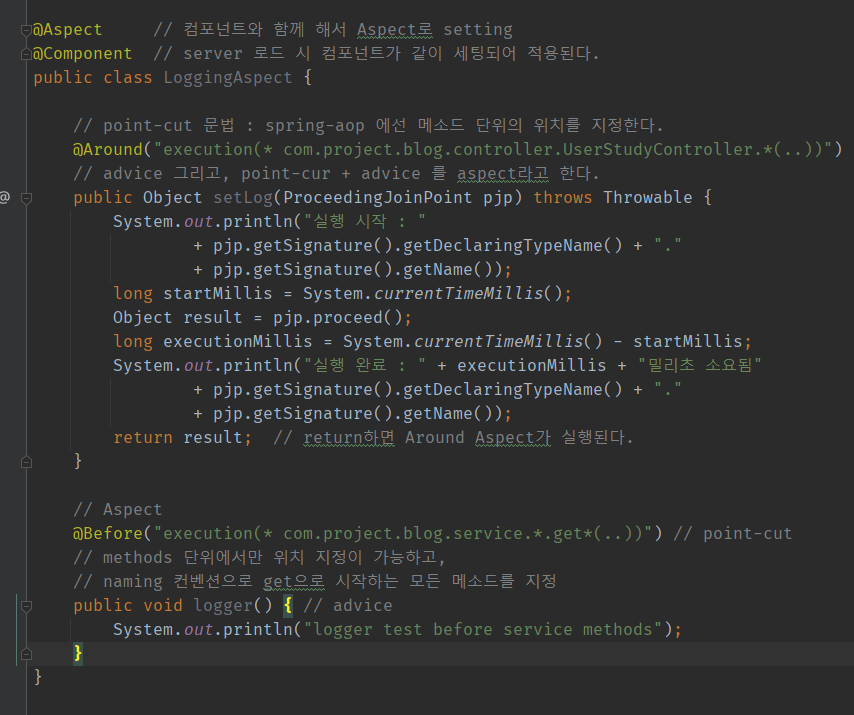Viewport: 854px width, 715px height.
Task: Place cursor on the LoggingAspect class name
Action: (228, 77)
